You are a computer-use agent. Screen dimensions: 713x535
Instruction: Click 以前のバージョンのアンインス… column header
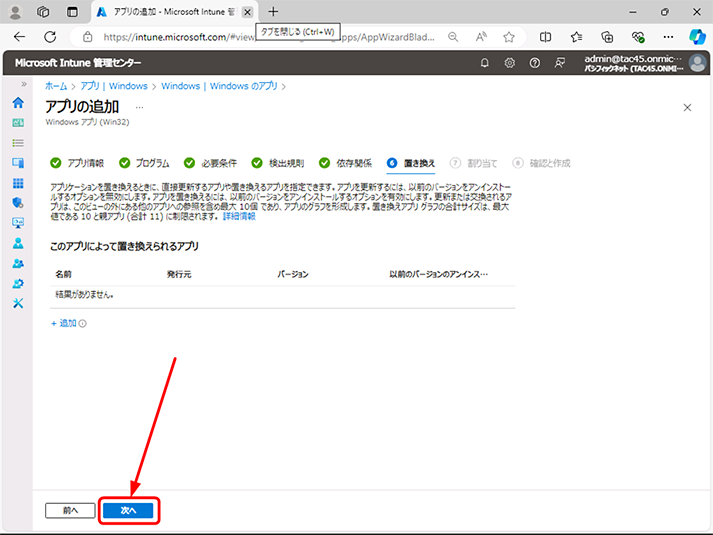pos(439,274)
